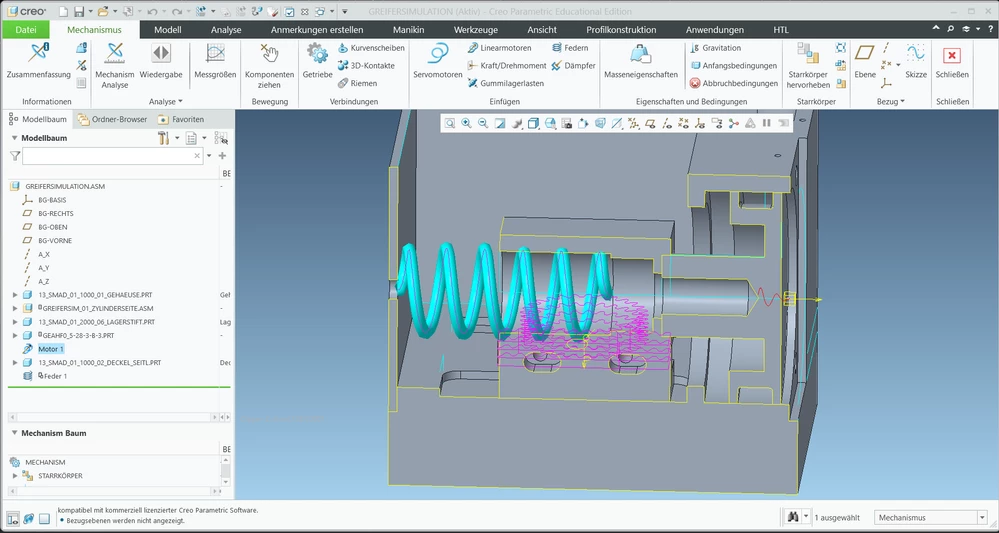This screenshot has height=533, width=999.
Task: Open the Manikin tab
Action: point(408,29)
